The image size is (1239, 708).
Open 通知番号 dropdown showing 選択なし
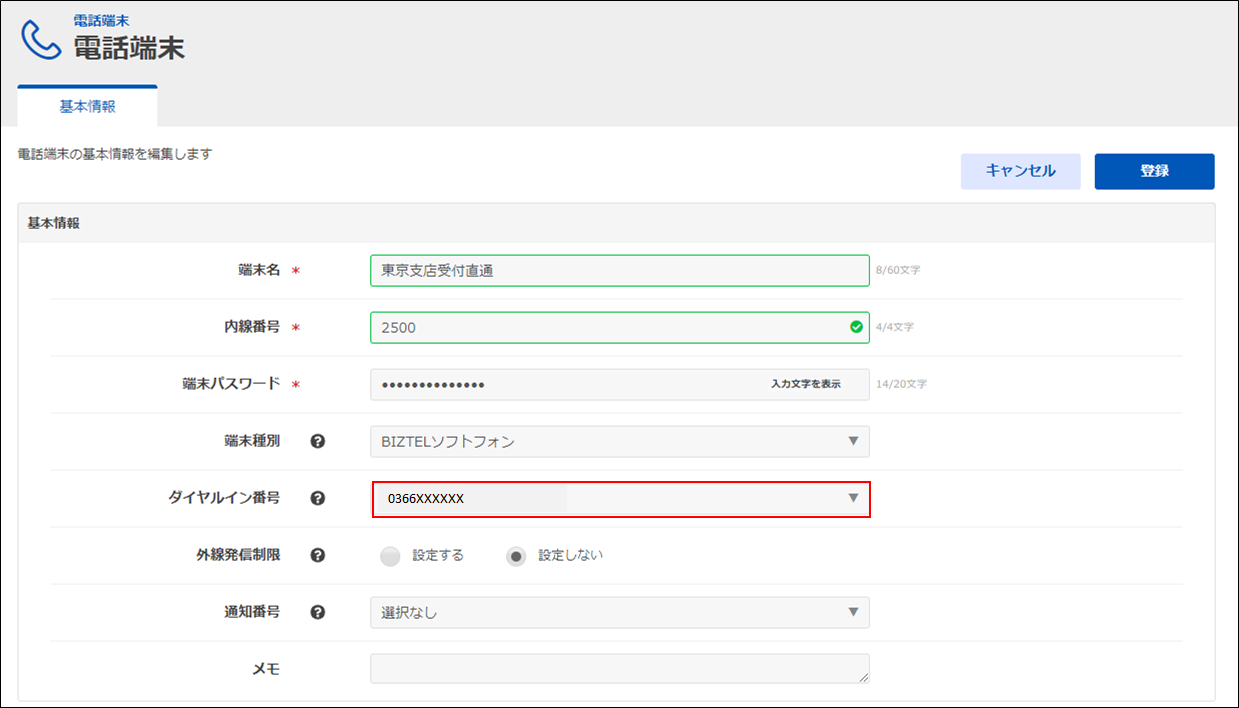click(619, 612)
